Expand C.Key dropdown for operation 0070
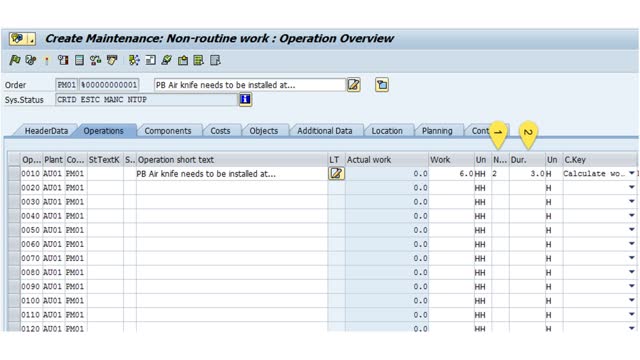 pos(631,258)
